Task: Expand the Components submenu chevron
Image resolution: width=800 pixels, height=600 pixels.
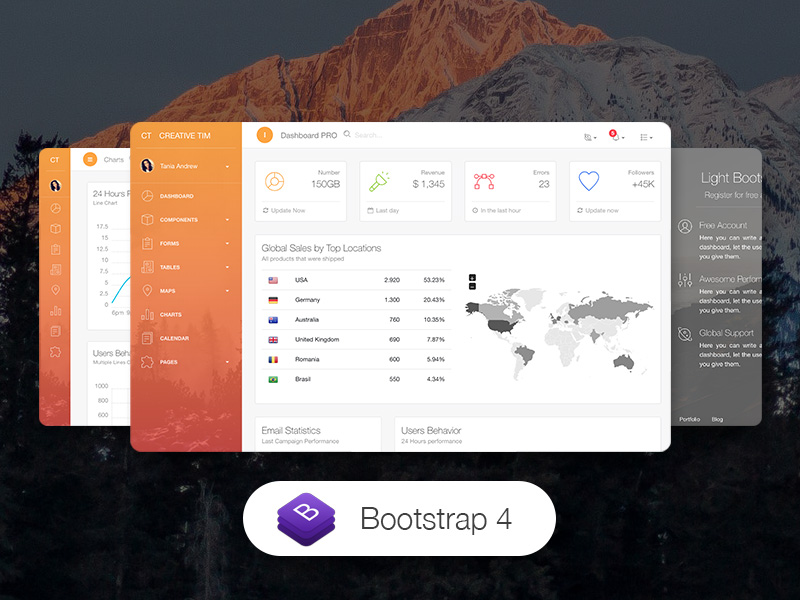Action: tap(228, 220)
